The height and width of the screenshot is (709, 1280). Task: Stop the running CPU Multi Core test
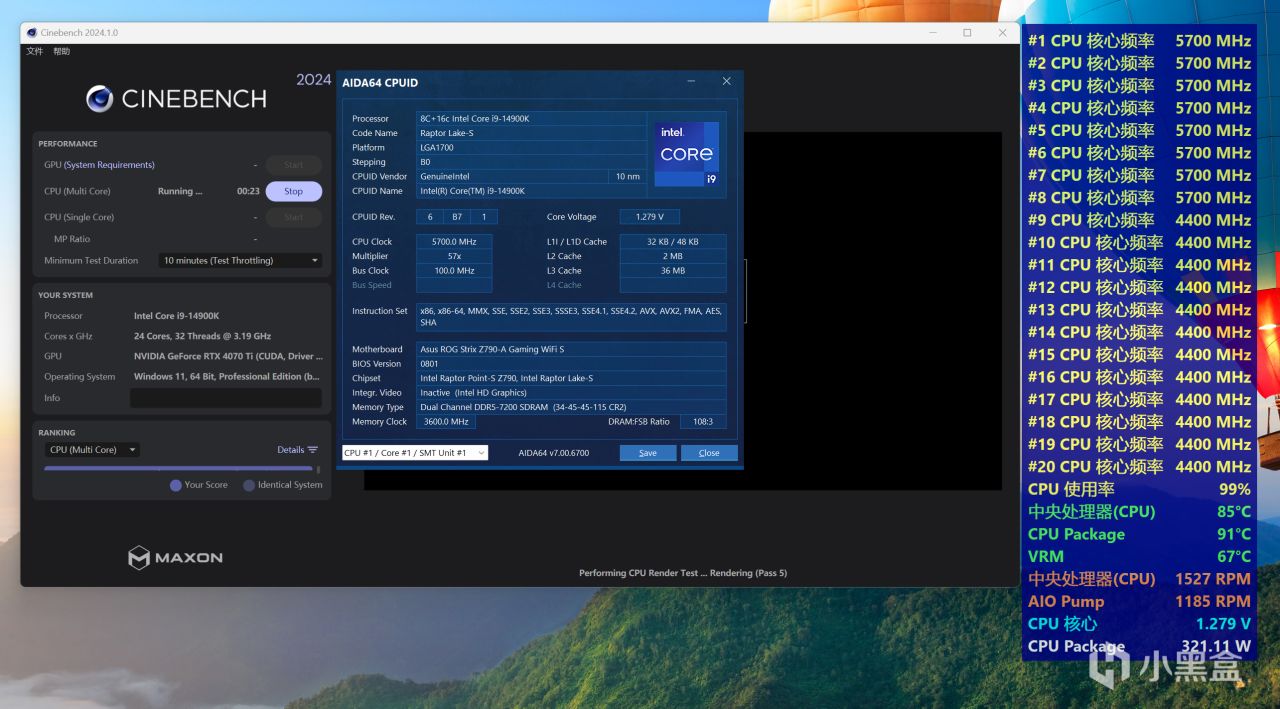[x=293, y=190]
